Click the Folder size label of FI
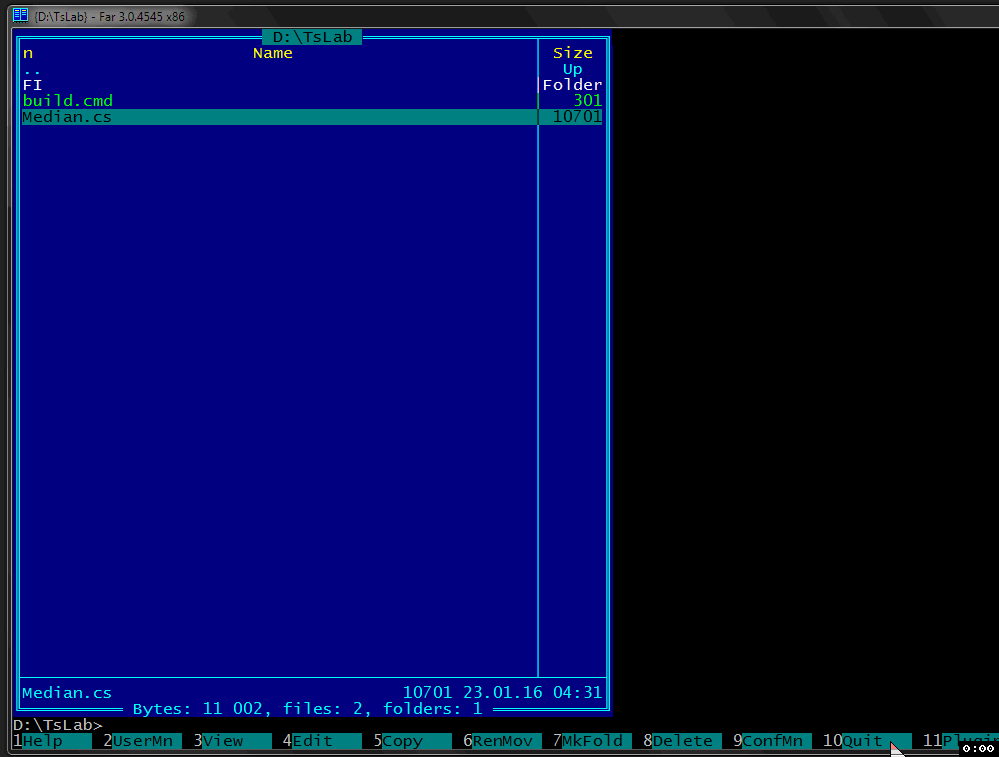This screenshot has width=999, height=757. [x=572, y=85]
